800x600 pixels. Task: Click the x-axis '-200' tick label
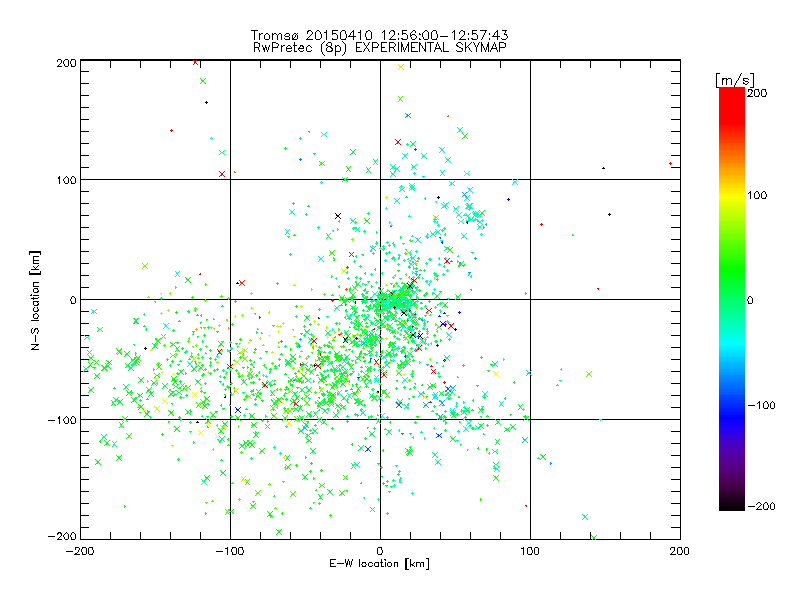(x=80, y=551)
